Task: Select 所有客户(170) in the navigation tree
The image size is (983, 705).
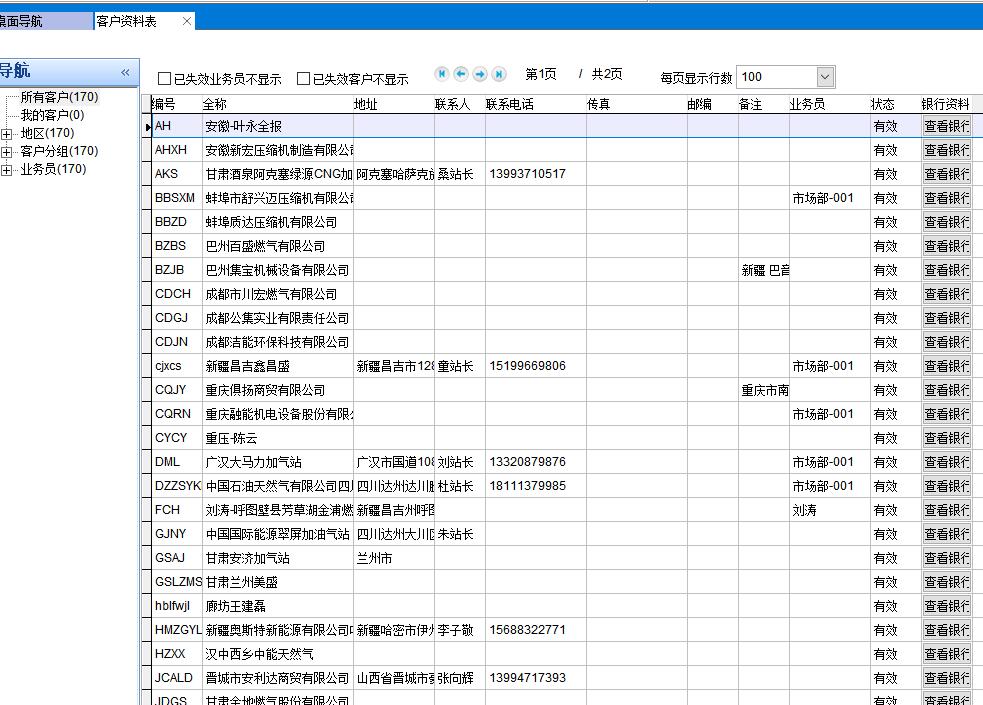Action: click(59, 97)
